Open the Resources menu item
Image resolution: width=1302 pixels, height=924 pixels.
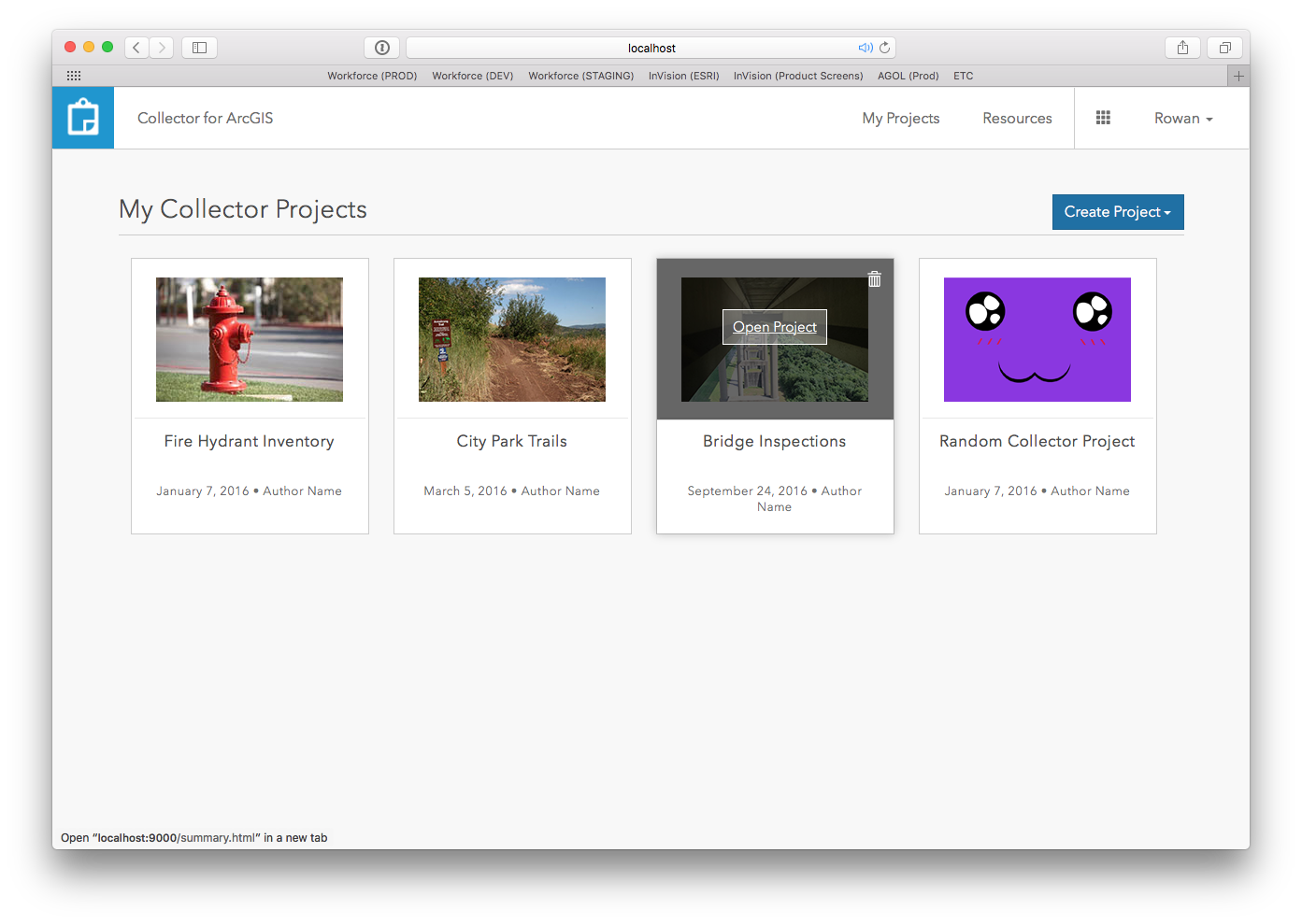click(1017, 119)
